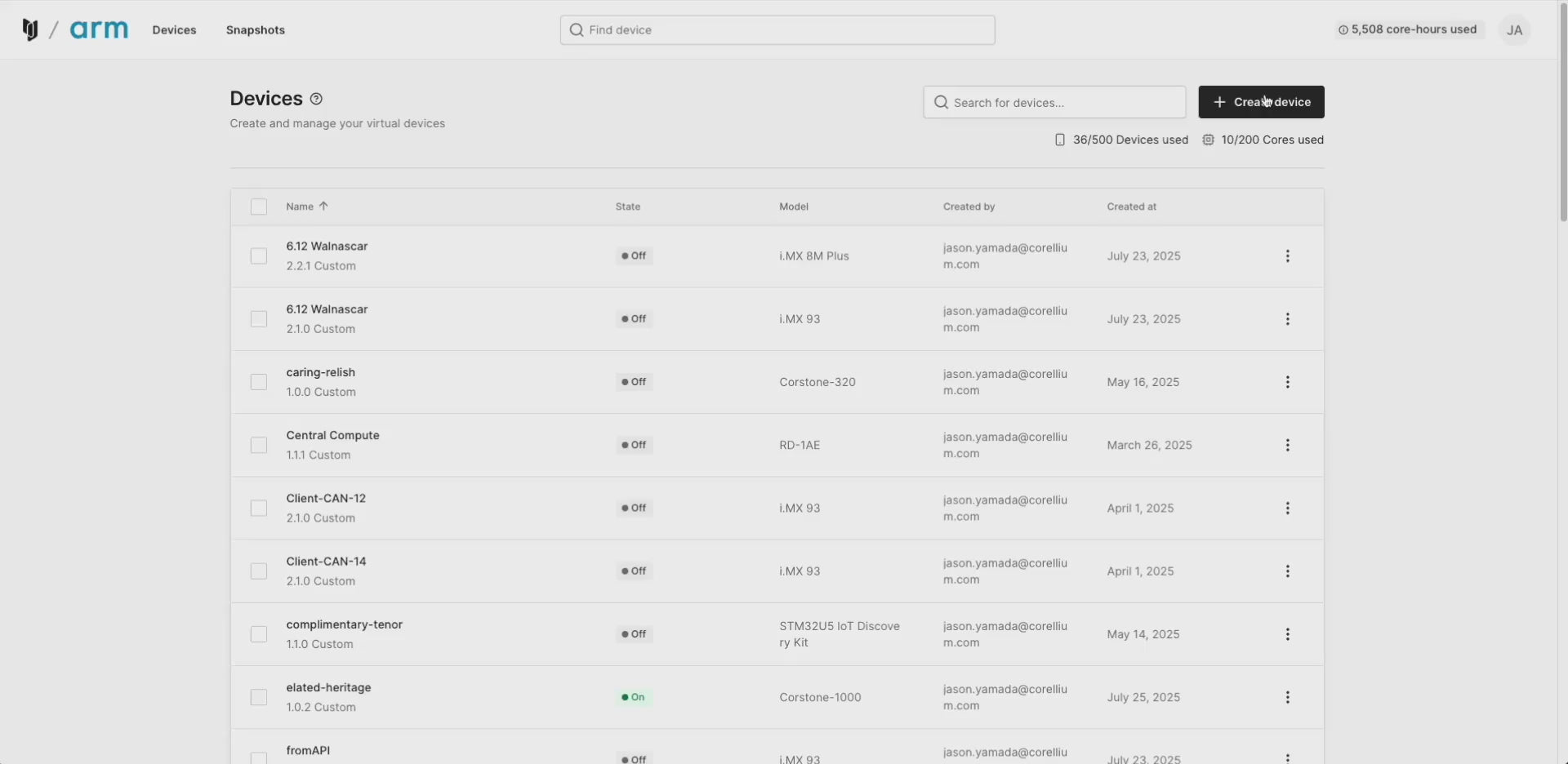Click the Corstone-320 model cell
Screen dimensions: 1568x764
coord(817,382)
